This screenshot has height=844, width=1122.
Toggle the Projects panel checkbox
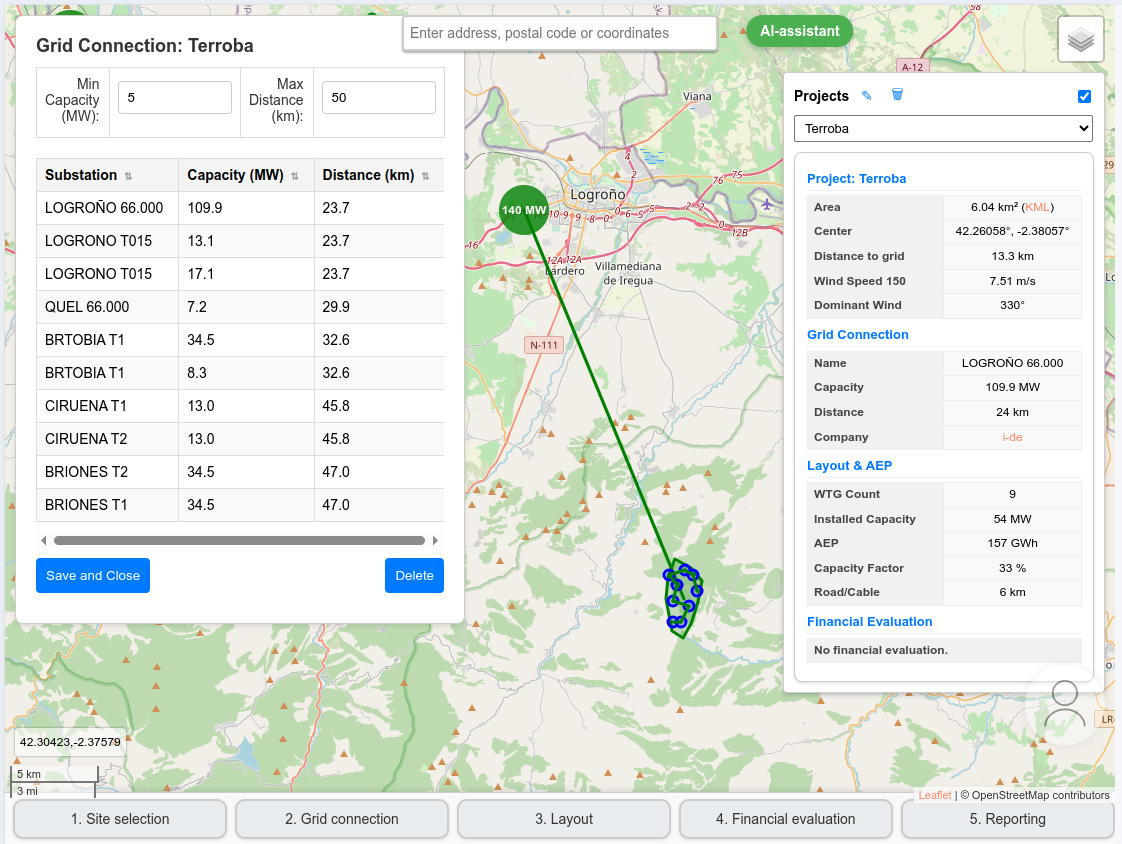[1084, 97]
